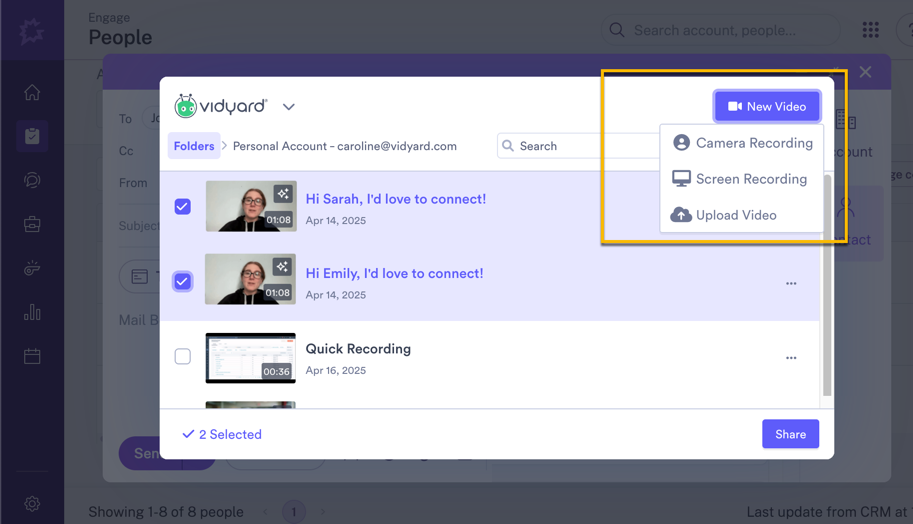Click the Quick Recording thumbnail
Screen dimensions: 913x524
click(x=250, y=358)
